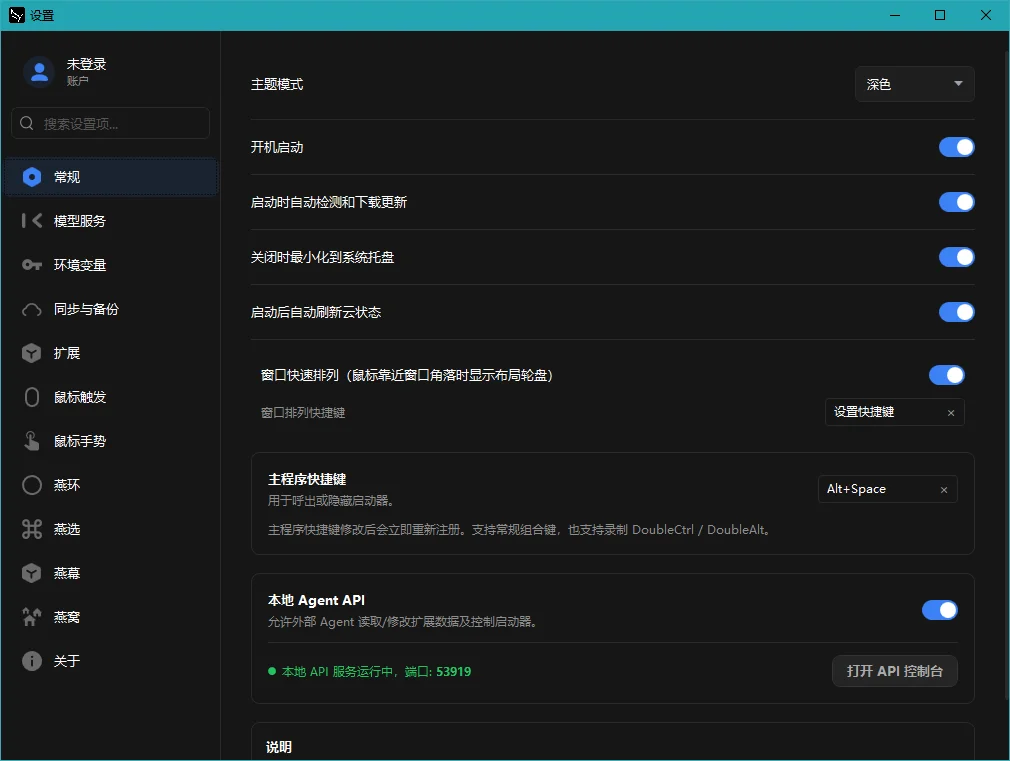The width and height of the screenshot is (1010, 761).
Task: Open 燕选 settings
Action: (111, 529)
